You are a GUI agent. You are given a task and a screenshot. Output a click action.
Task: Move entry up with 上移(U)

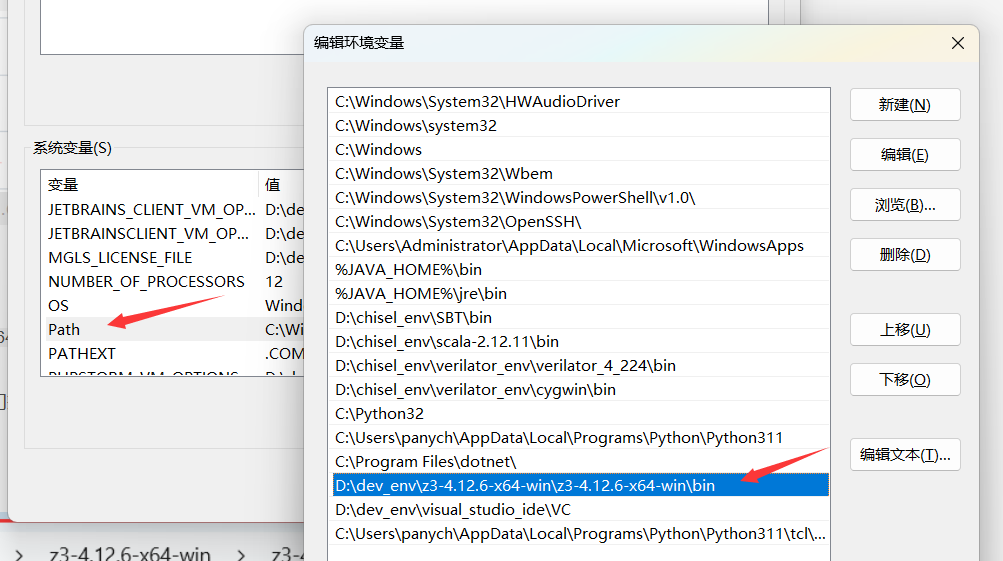904,330
